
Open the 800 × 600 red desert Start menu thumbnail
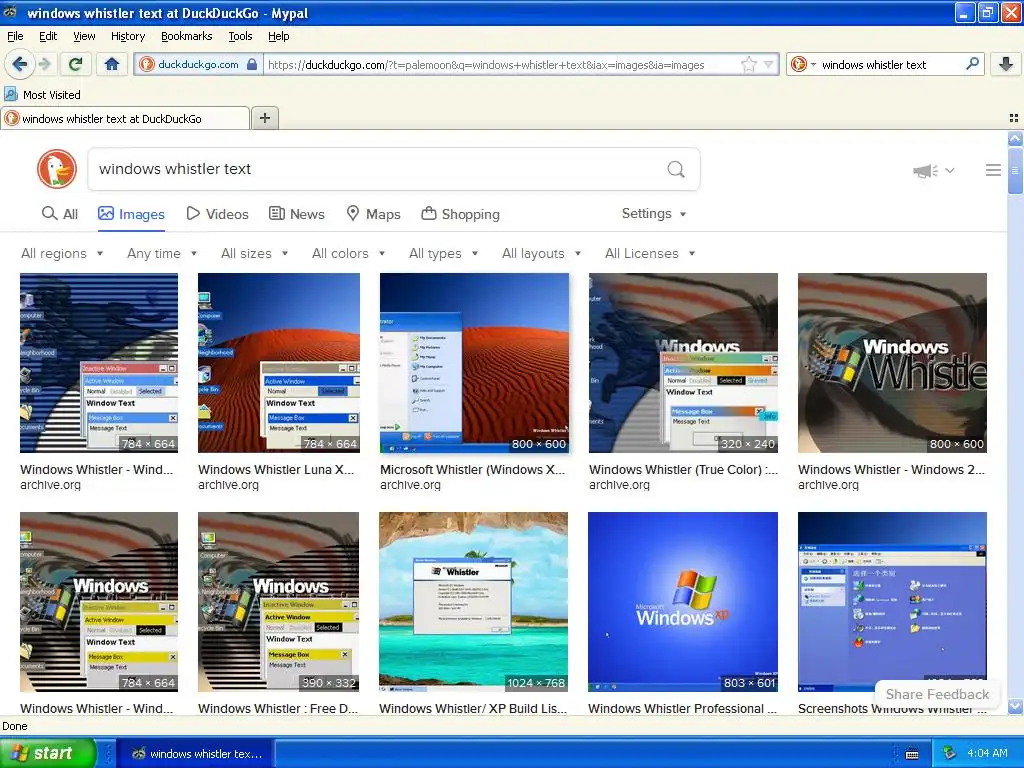click(x=474, y=362)
